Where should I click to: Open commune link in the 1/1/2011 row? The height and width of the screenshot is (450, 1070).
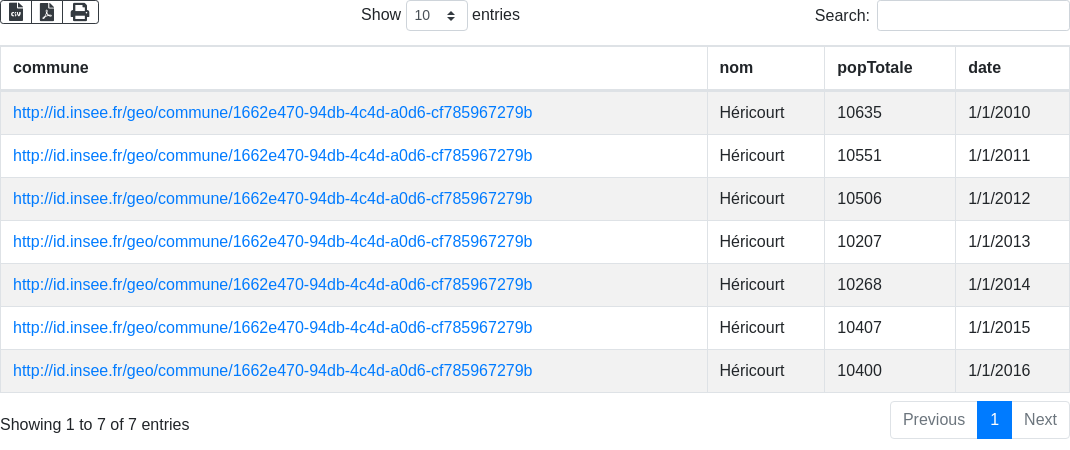(x=272, y=156)
